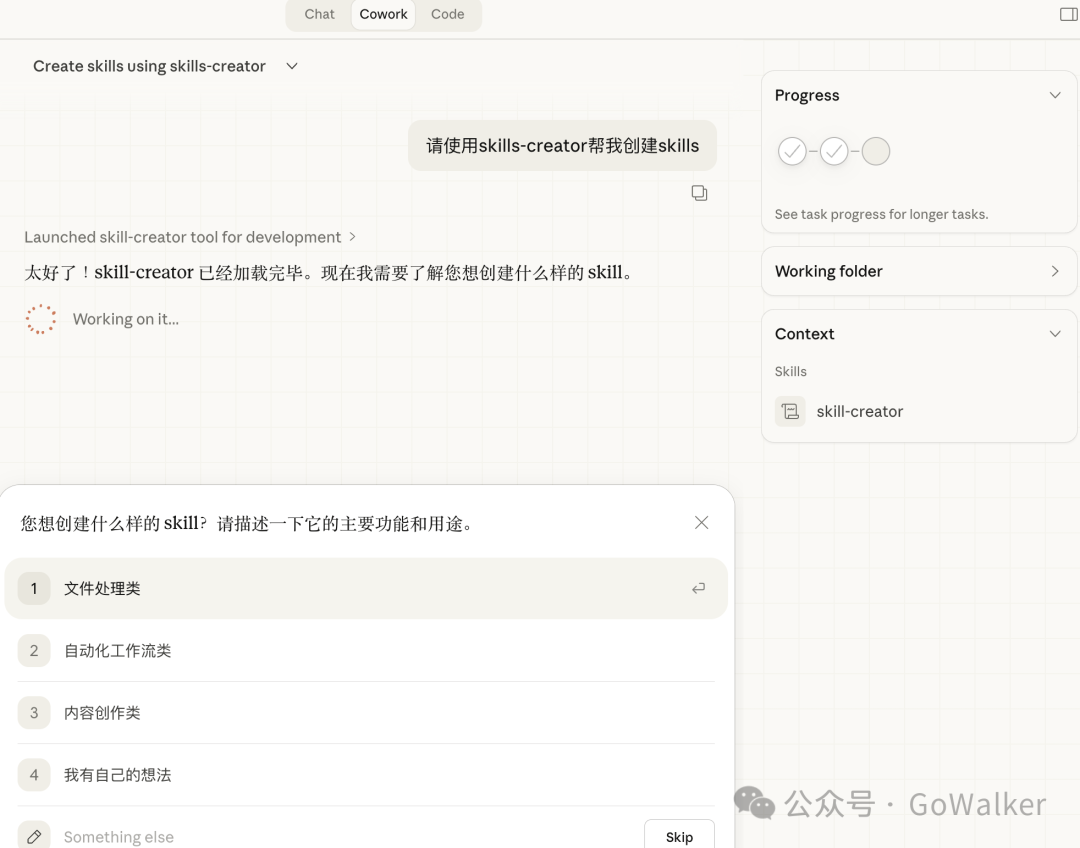Click the "Working on it..." status text
The image size is (1080, 848).
125,319
